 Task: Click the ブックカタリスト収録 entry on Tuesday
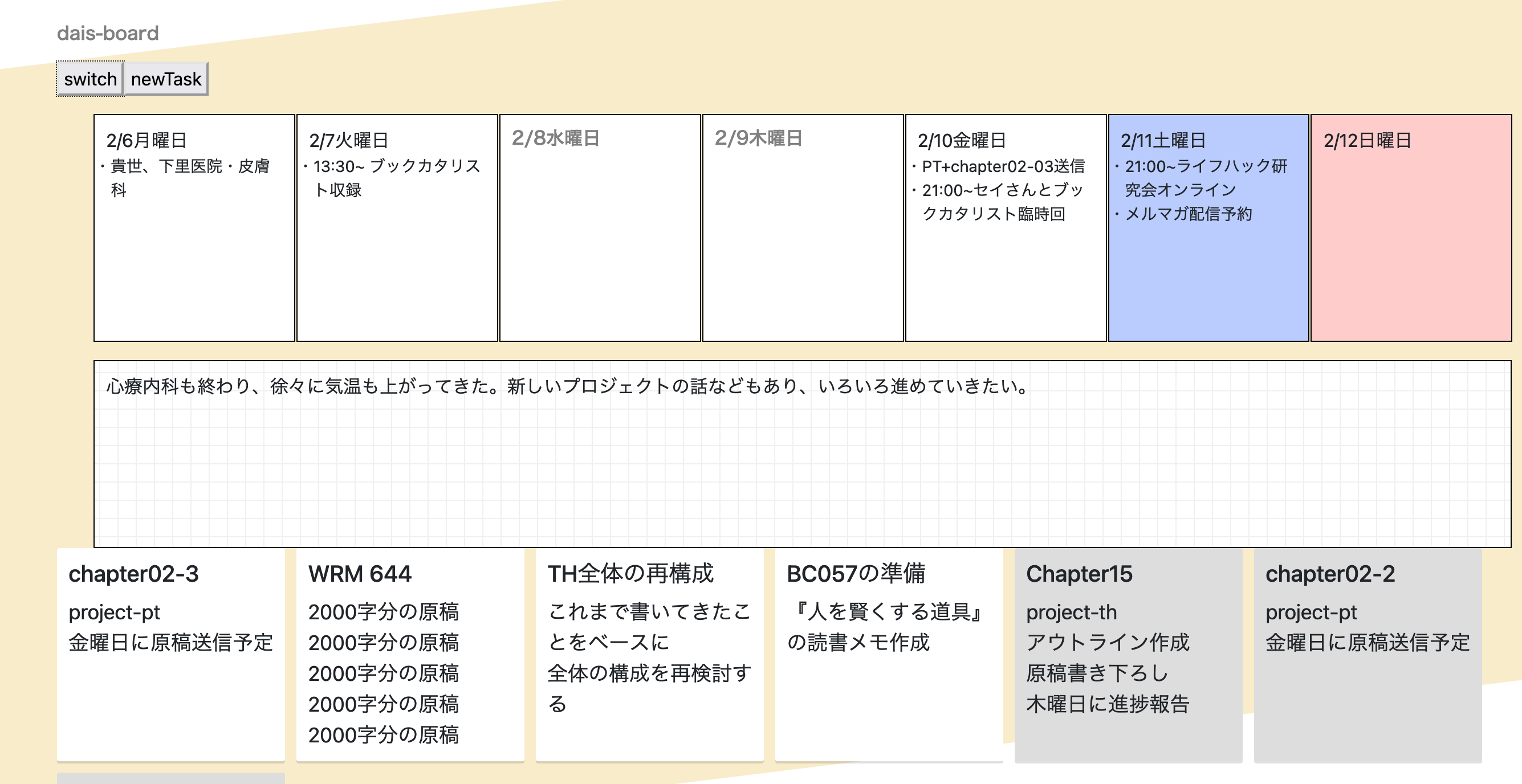[x=394, y=179]
